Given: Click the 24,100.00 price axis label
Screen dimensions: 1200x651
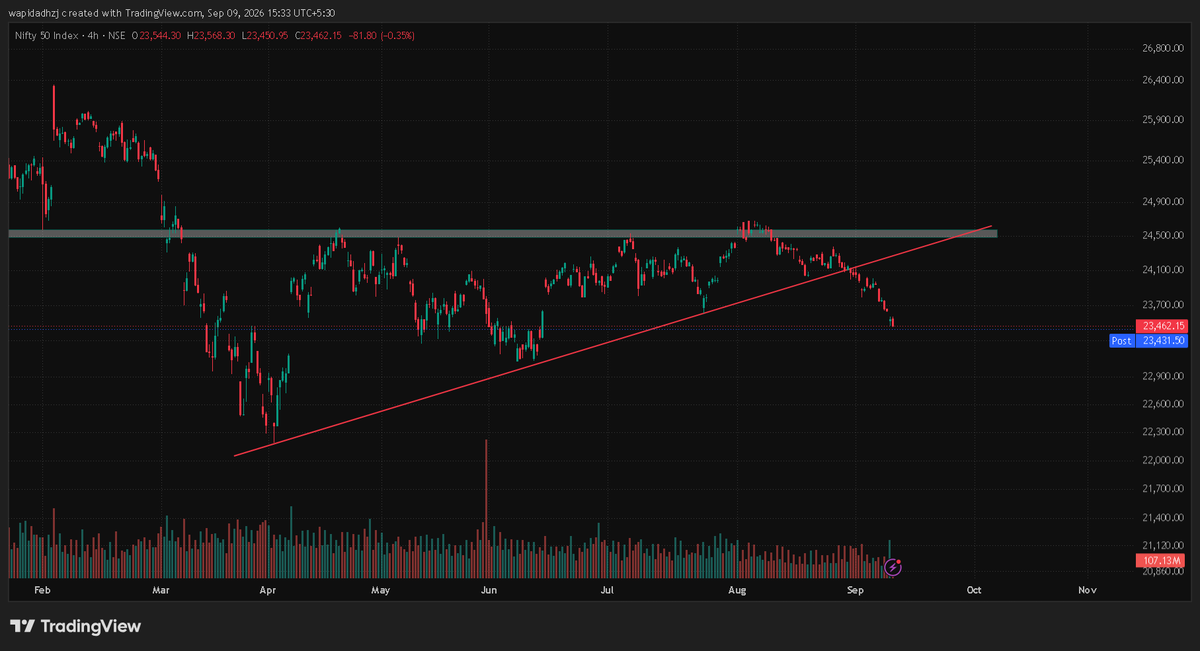Looking at the screenshot, I should pyautogui.click(x=1164, y=270).
